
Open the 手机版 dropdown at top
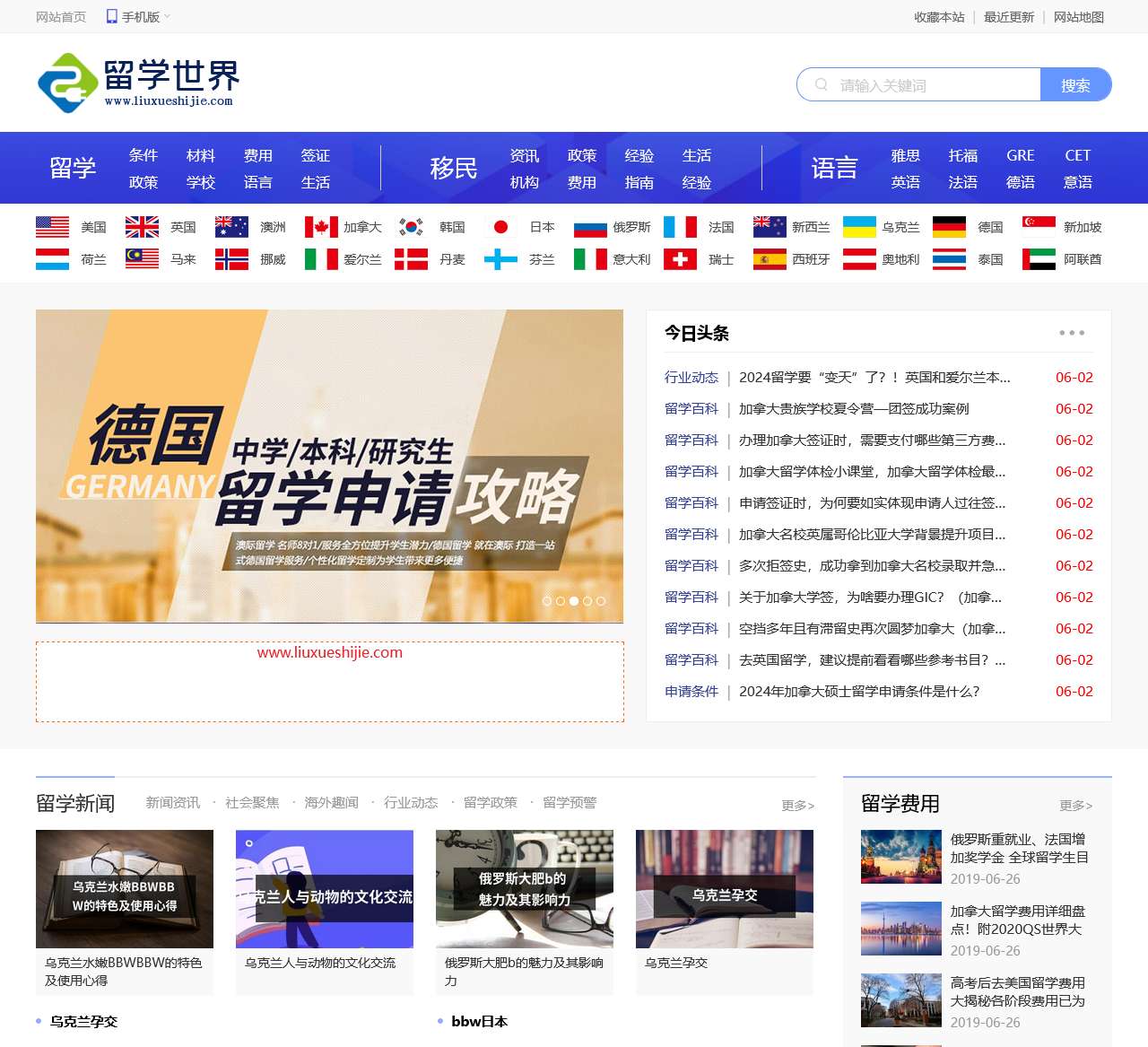pos(139,17)
